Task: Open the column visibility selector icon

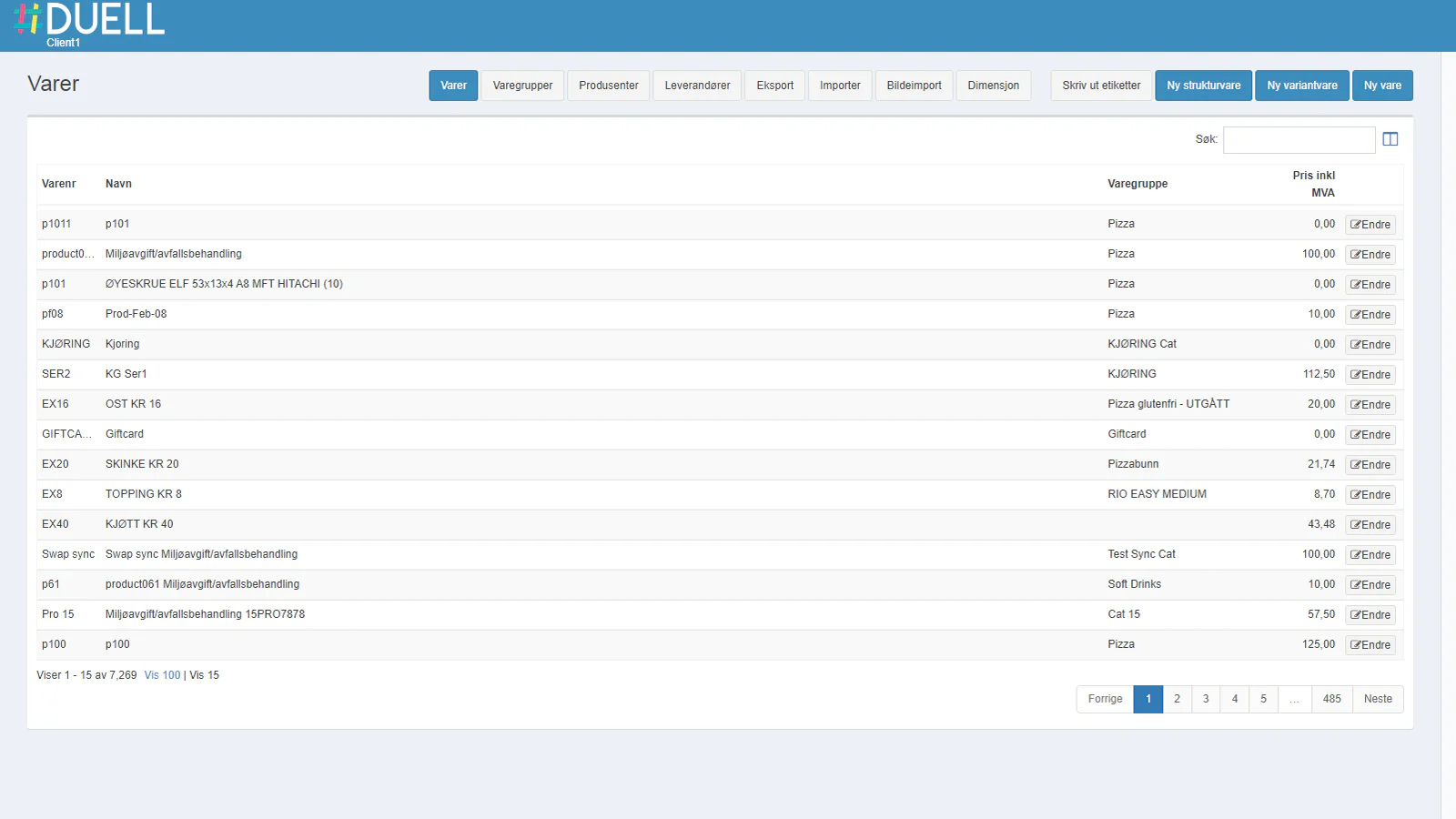Action: point(1390,139)
